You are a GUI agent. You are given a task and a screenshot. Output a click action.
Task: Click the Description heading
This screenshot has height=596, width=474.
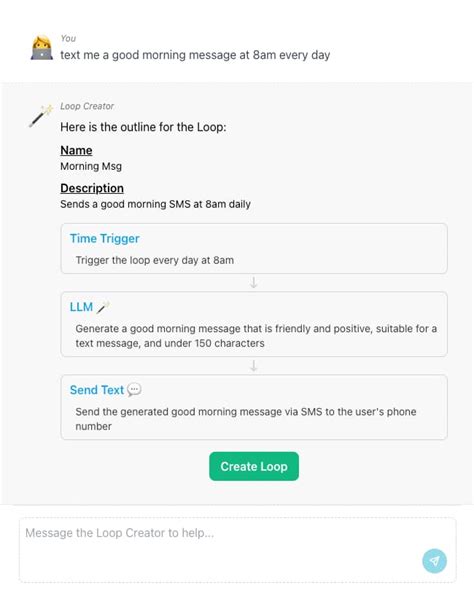coord(92,188)
